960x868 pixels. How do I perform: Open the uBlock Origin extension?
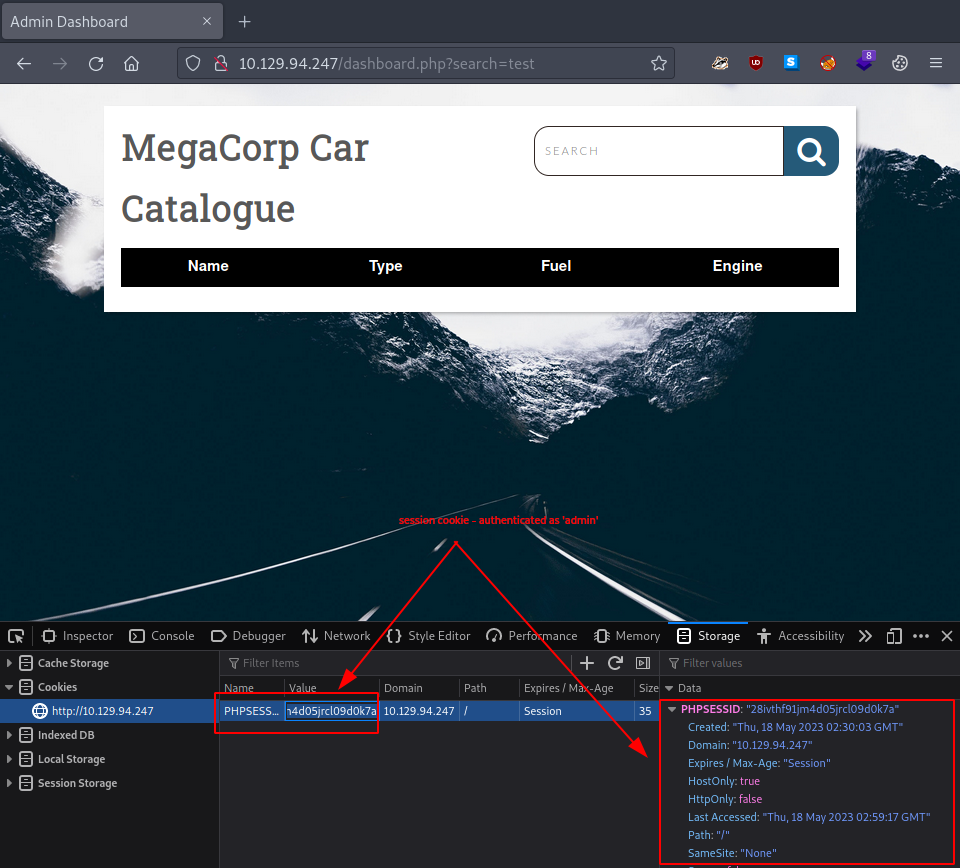click(x=756, y=63)
